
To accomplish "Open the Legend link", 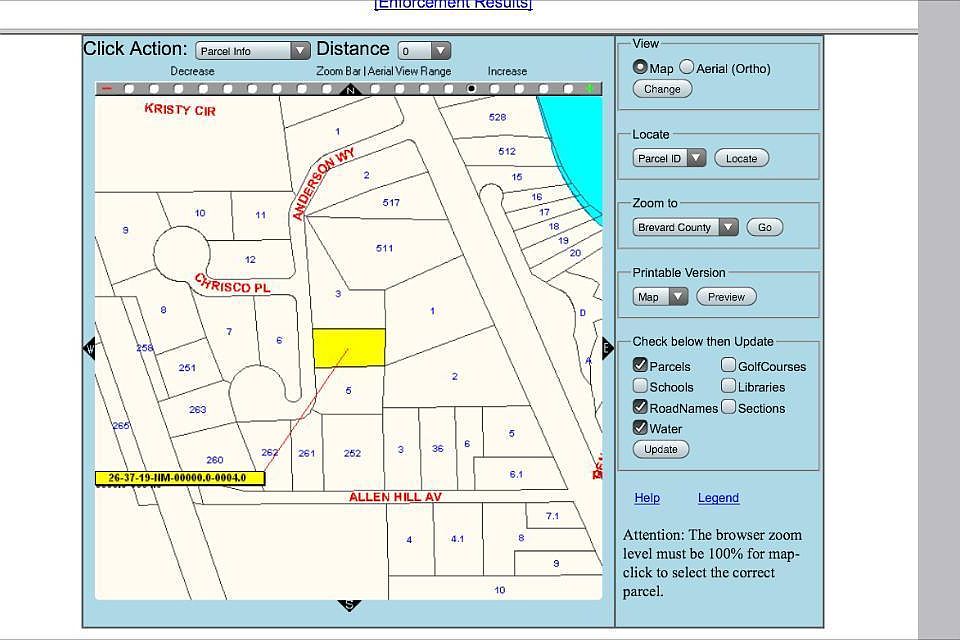I will tap(718, 498).
